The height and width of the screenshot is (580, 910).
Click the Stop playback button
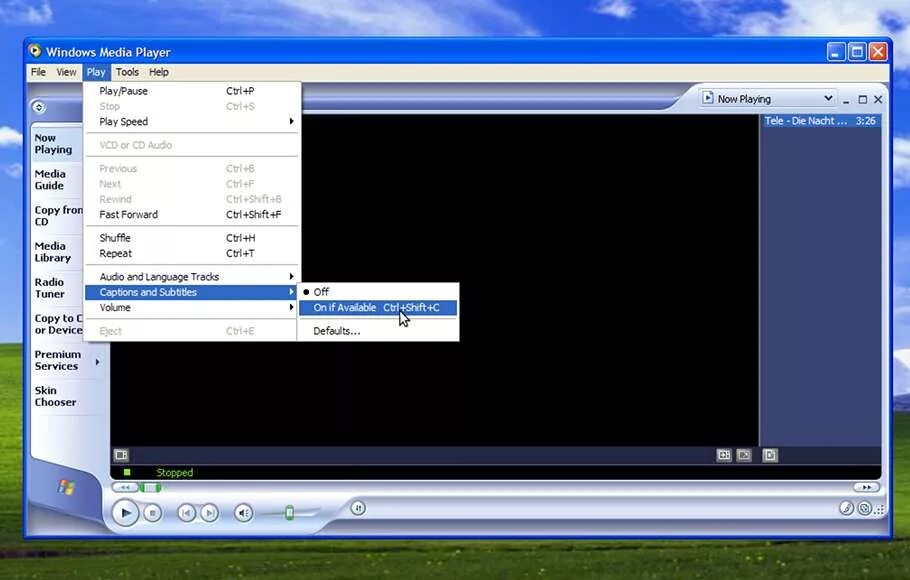click(153, 513)
